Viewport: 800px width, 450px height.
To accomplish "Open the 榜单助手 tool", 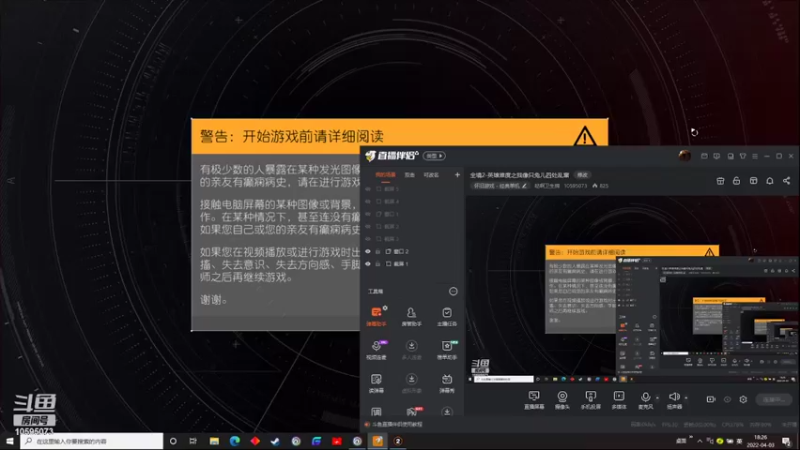I will coord(446,349).
